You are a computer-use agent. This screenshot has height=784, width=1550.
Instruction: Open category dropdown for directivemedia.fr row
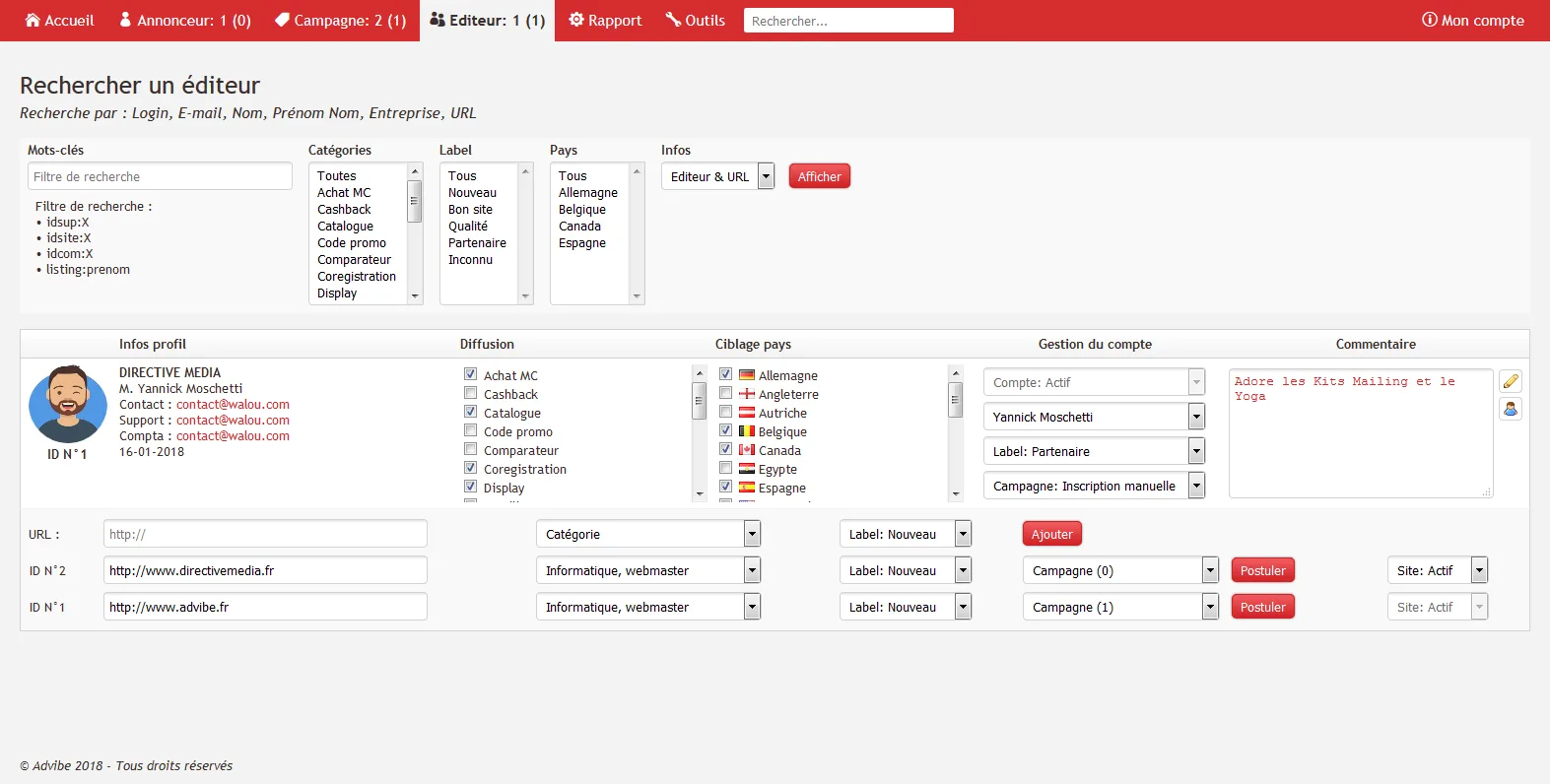pyautogui.click(x=648, y=570)
